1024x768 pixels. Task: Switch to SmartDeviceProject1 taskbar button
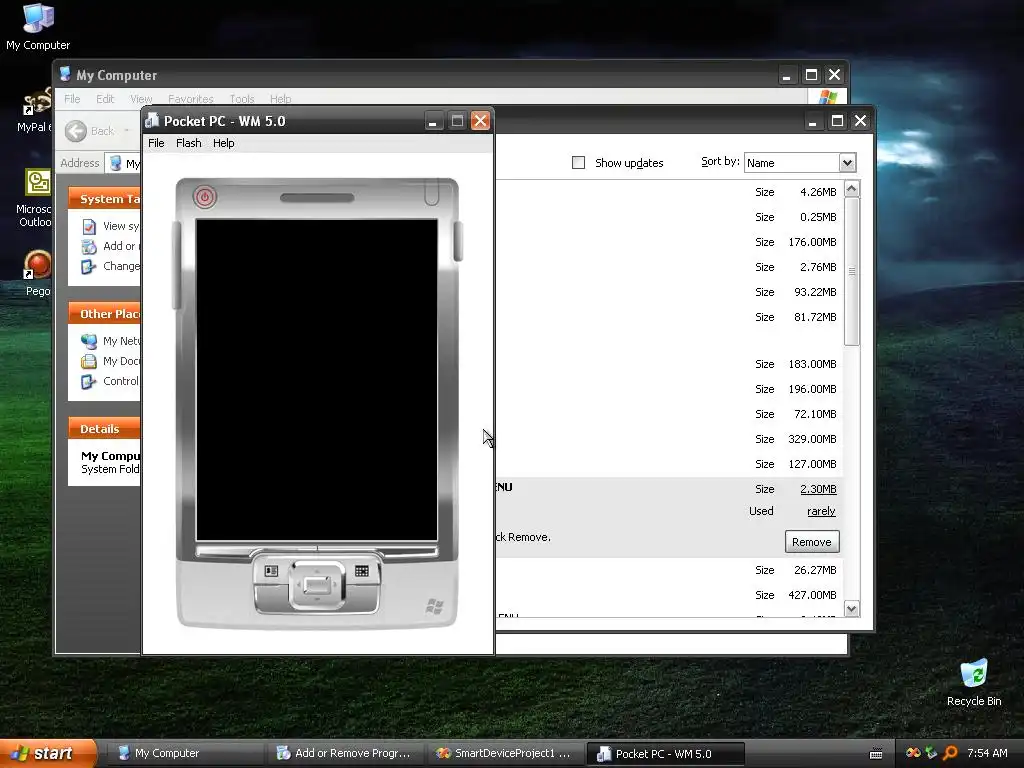(504, 753)
